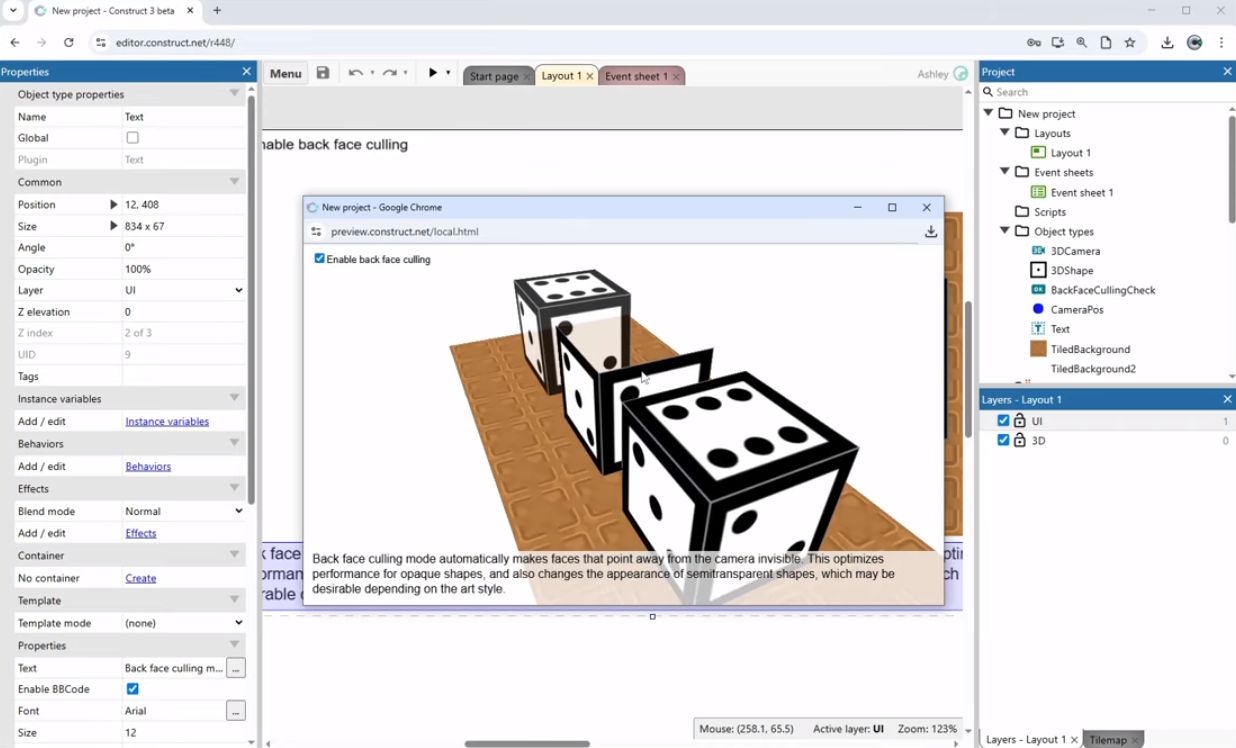Toggle the Enable BBCode checkbox
The width and height of the screenshot is (1236, 748).
coord(132,689)
